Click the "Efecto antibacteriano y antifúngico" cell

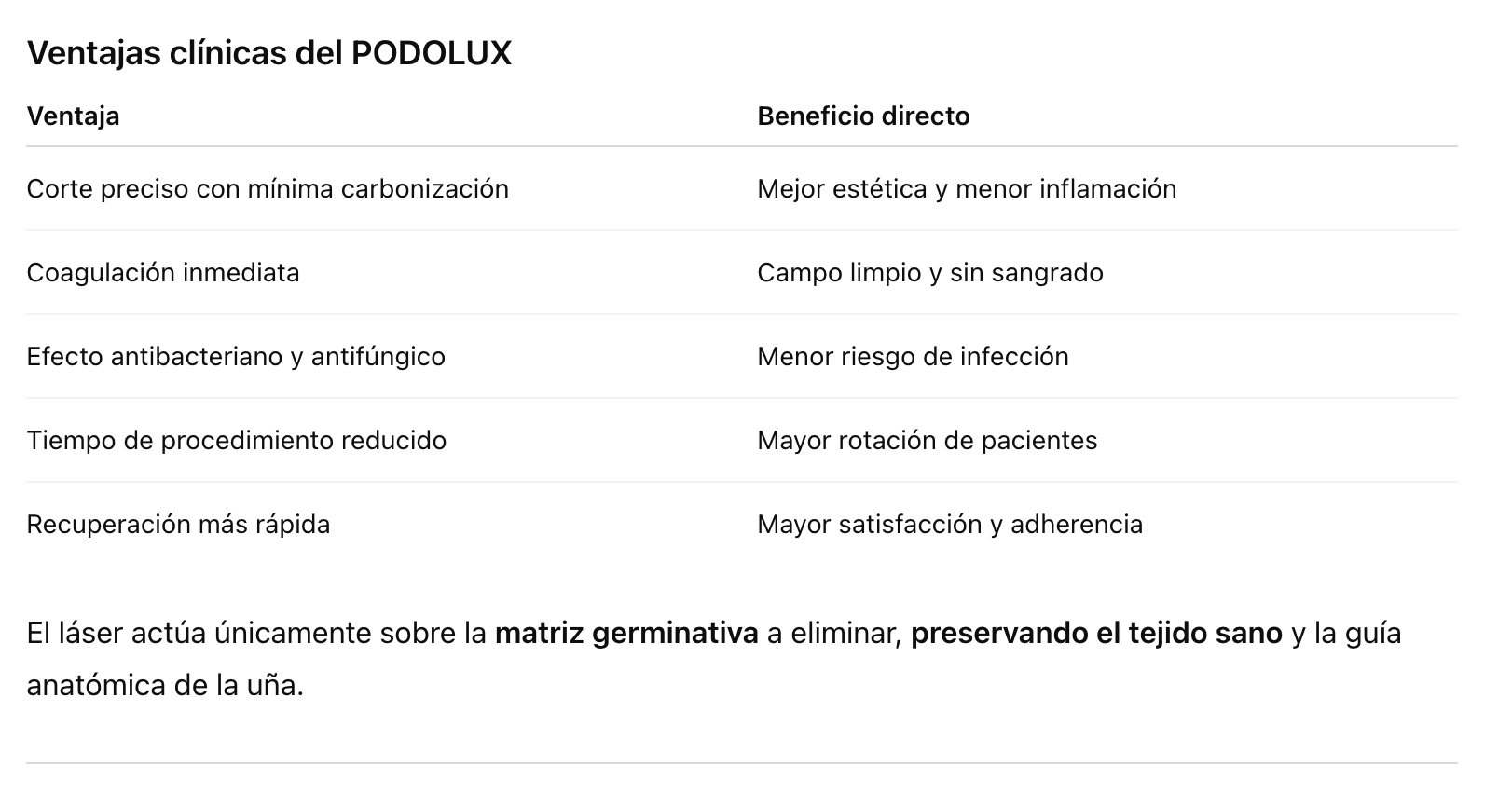236,357
